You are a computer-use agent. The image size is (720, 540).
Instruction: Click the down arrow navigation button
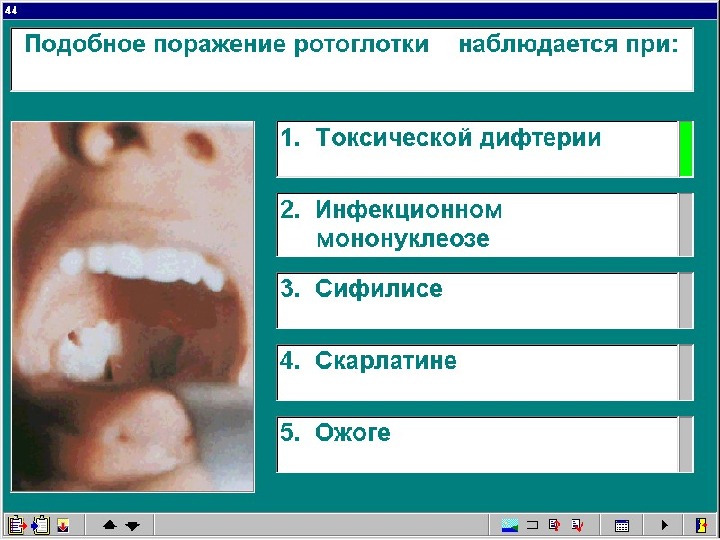133,526
